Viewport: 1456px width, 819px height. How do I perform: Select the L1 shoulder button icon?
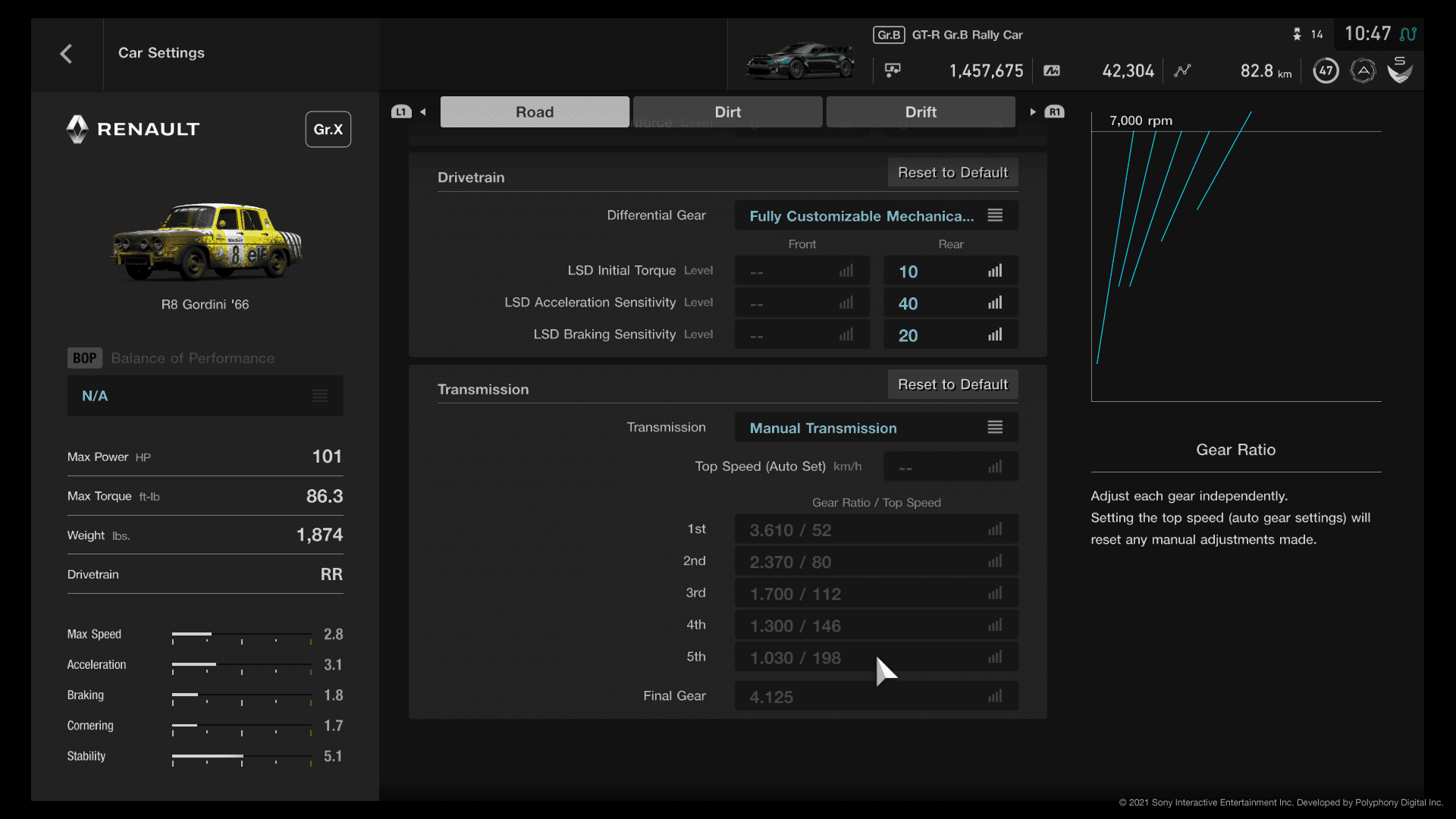point(401,111)
